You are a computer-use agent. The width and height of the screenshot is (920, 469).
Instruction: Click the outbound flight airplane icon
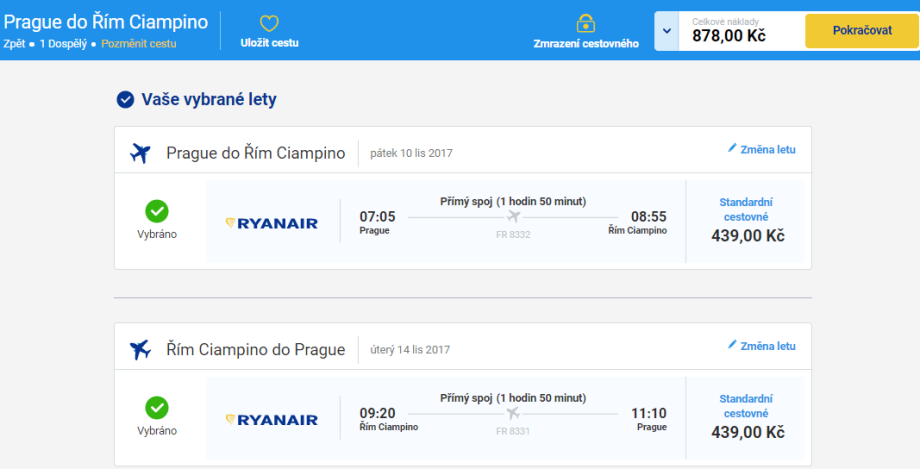click(x=140, y=153)
